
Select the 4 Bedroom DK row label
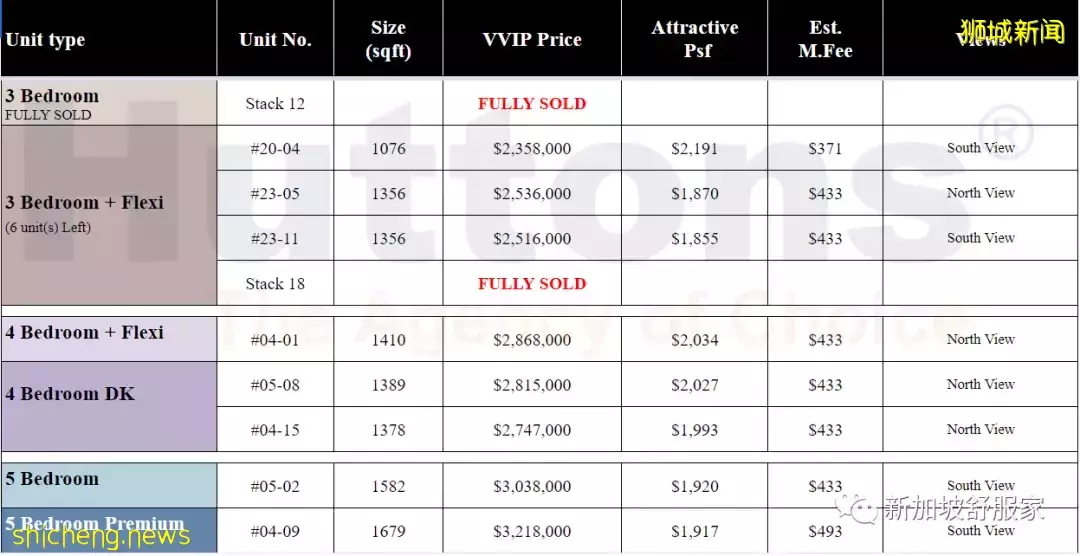coord(70,394)
